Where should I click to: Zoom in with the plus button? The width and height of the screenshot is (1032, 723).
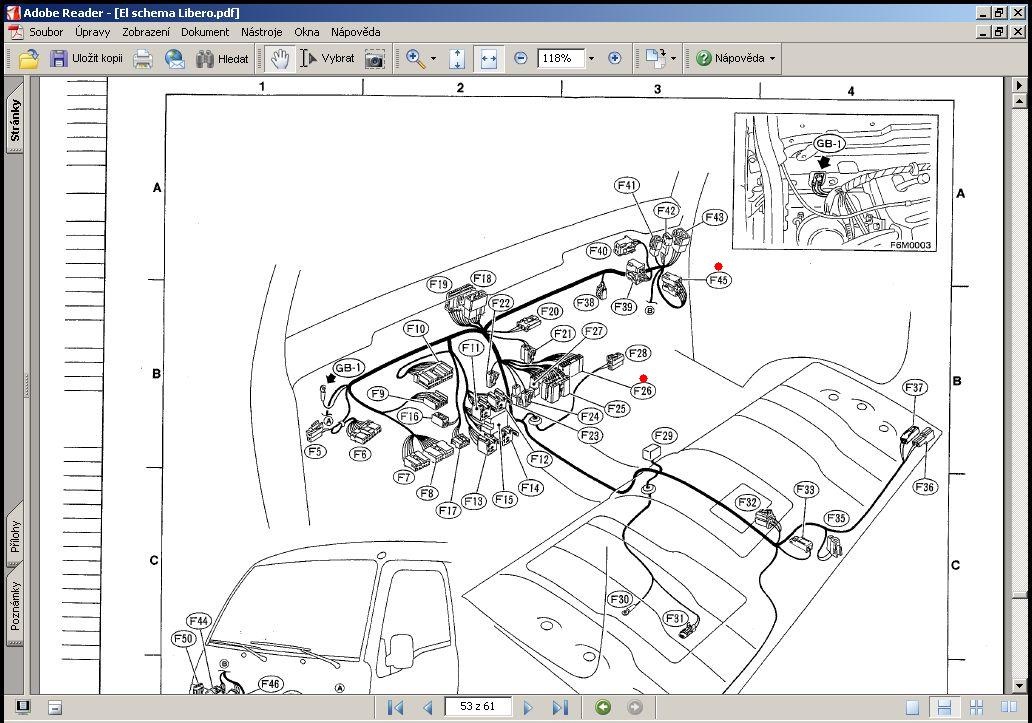615,58
